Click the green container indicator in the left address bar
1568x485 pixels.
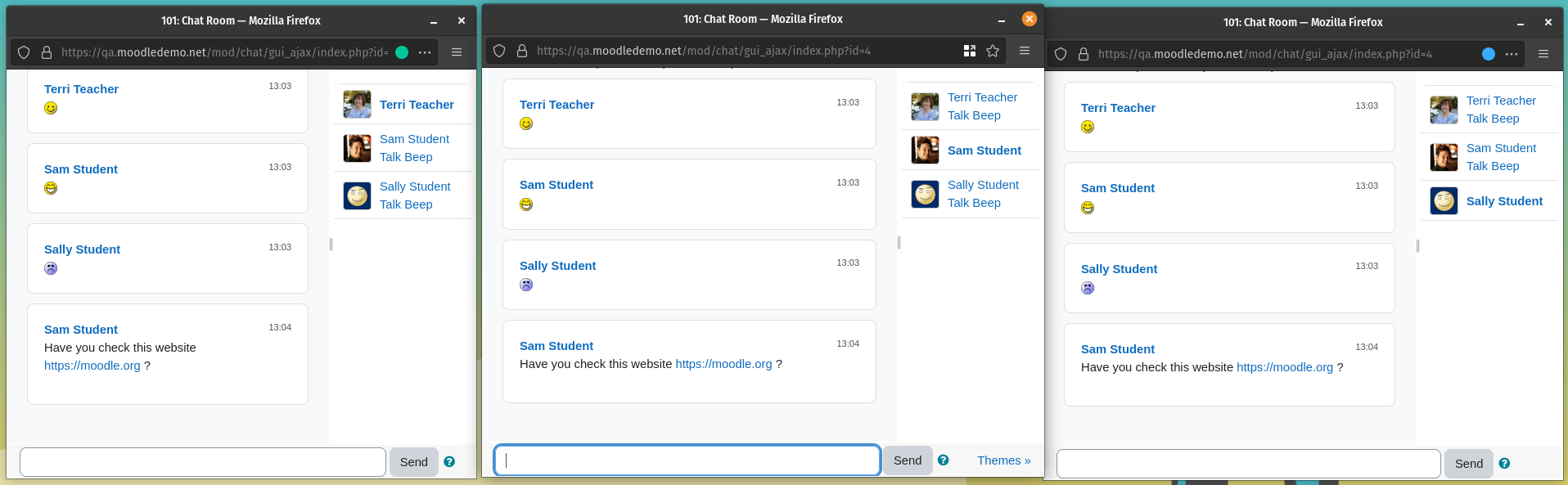click(x=402, y=52)
